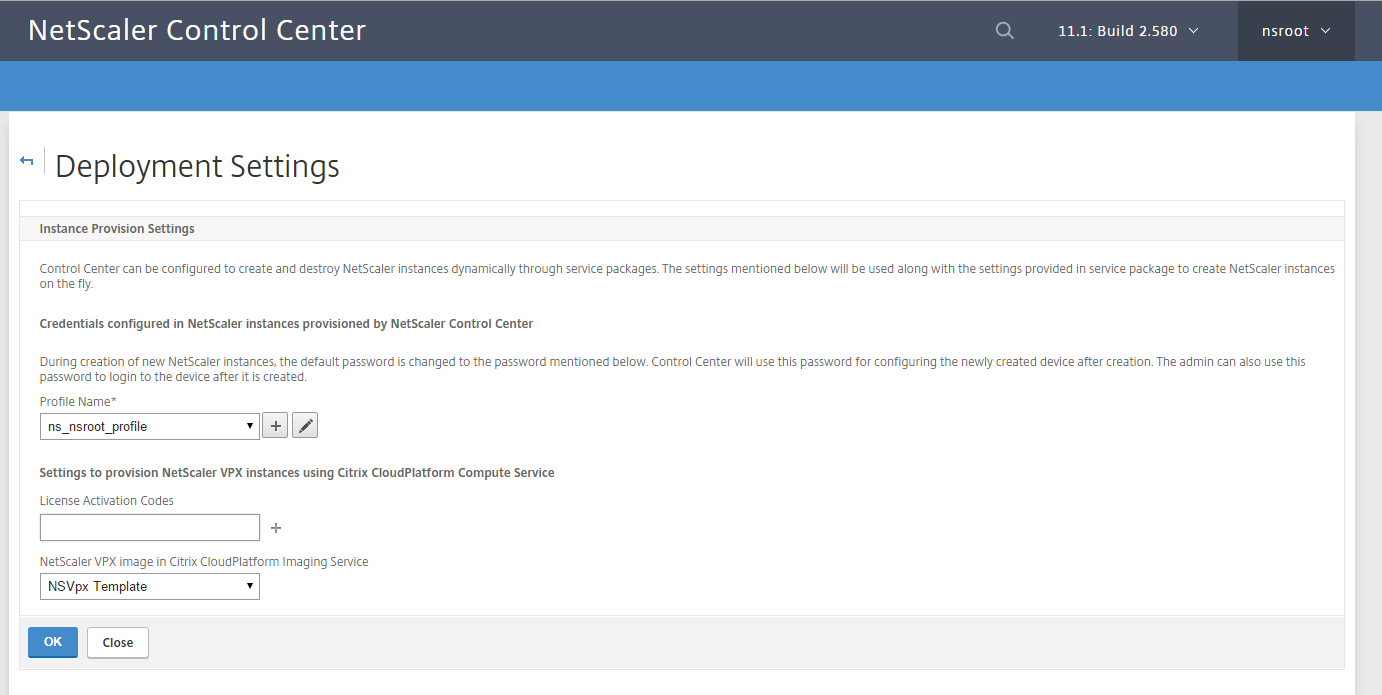The height and width of the screenshot is (695, 1382).
Task: Click the Profile Name* field label
Action: point(78,402)
